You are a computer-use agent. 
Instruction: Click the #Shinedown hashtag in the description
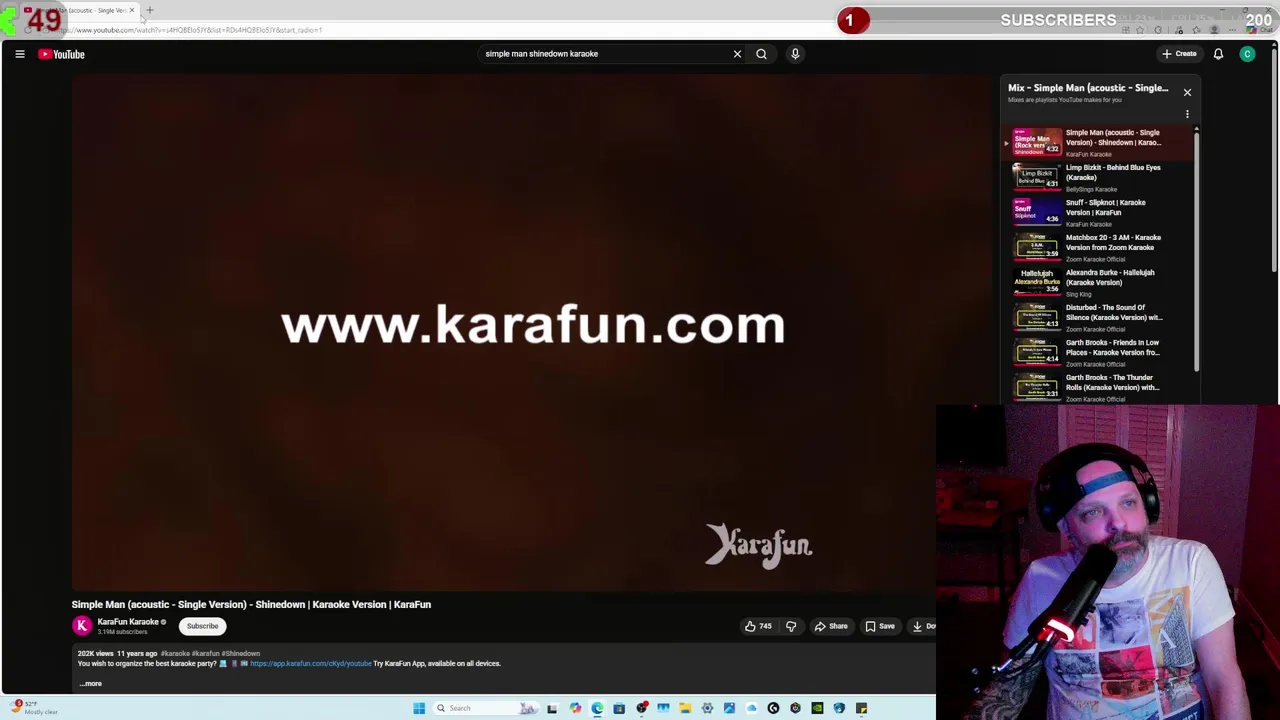click(241, 654)
